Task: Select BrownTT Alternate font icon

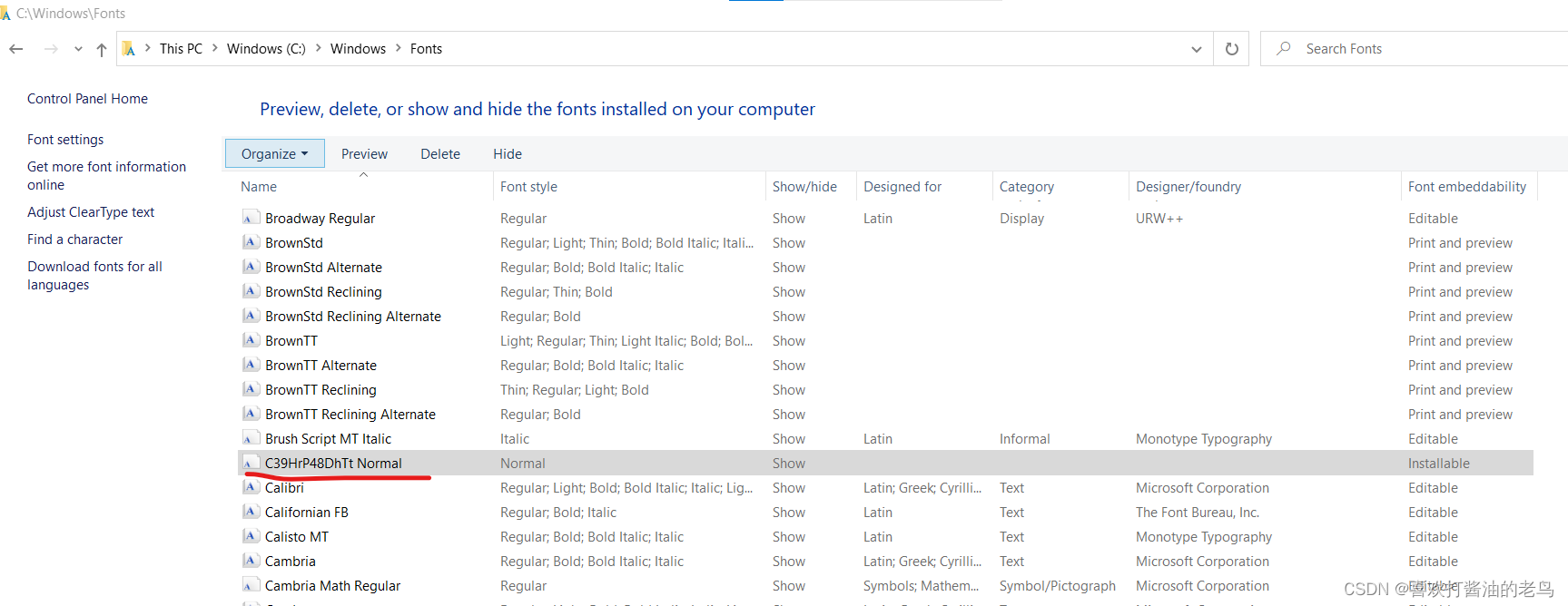Action: pyautogui.click(x=251, y=365)
